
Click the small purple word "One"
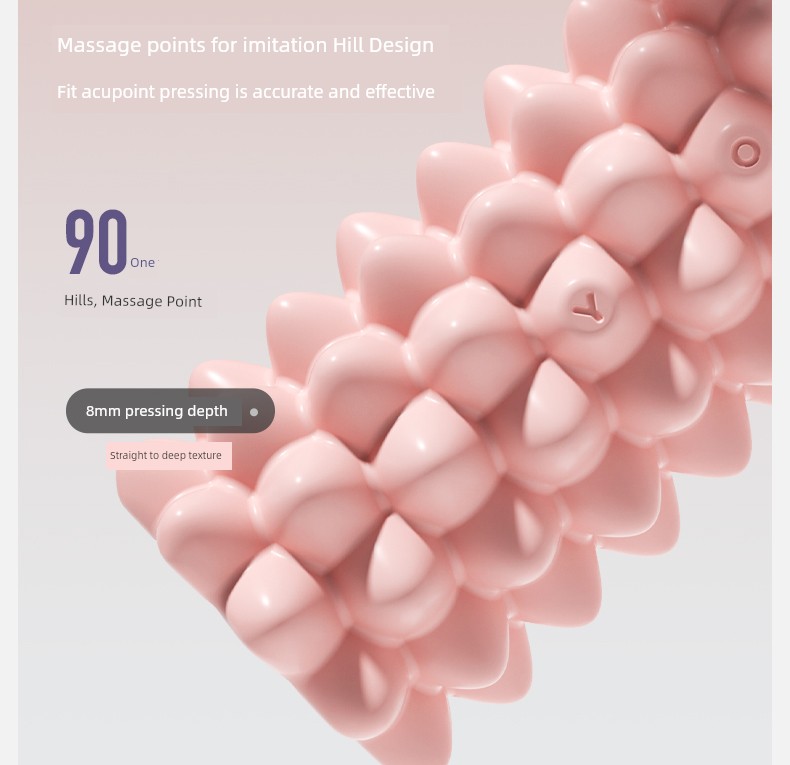click(143, 263)
